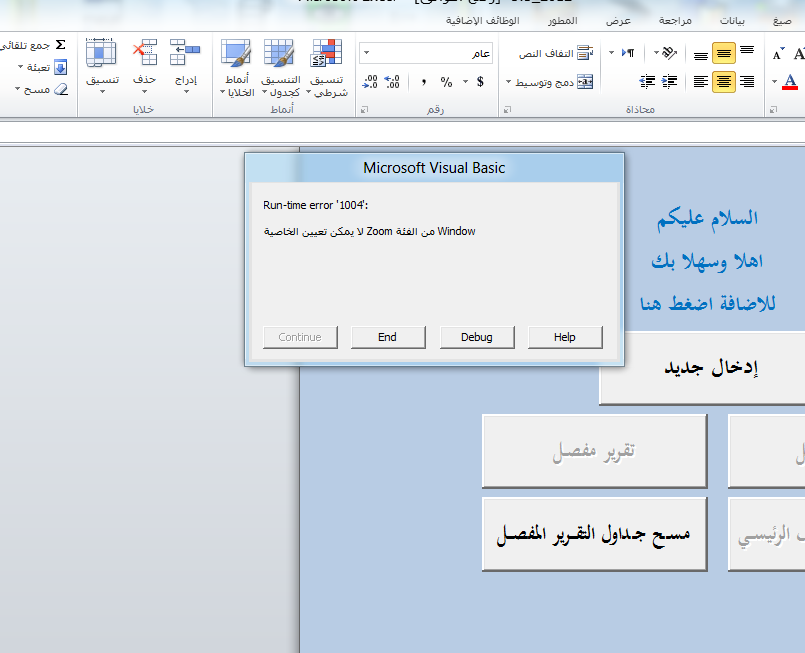Expand Merge and Center dropdown arrow

tap(508, 82)
